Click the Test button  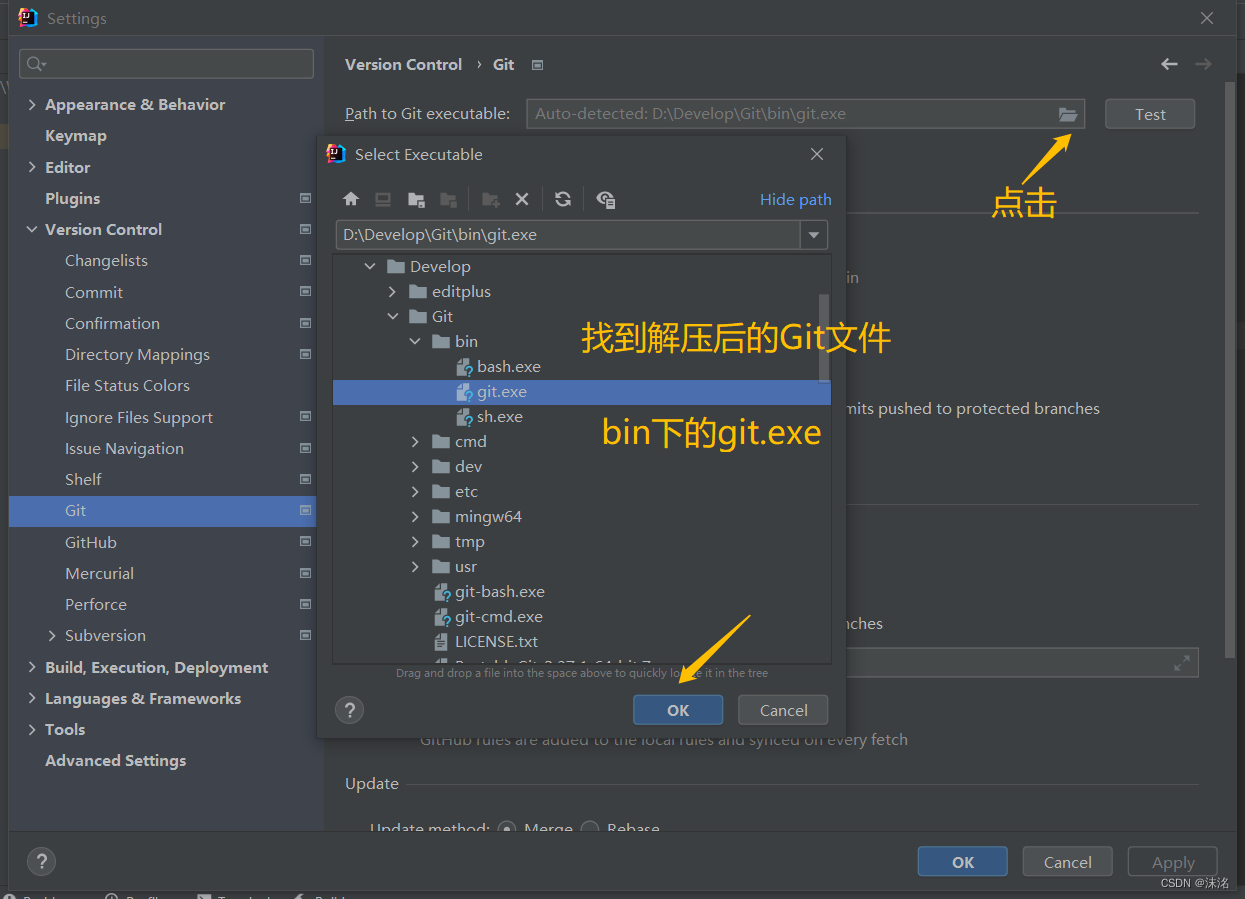(x=1150, y=114)
